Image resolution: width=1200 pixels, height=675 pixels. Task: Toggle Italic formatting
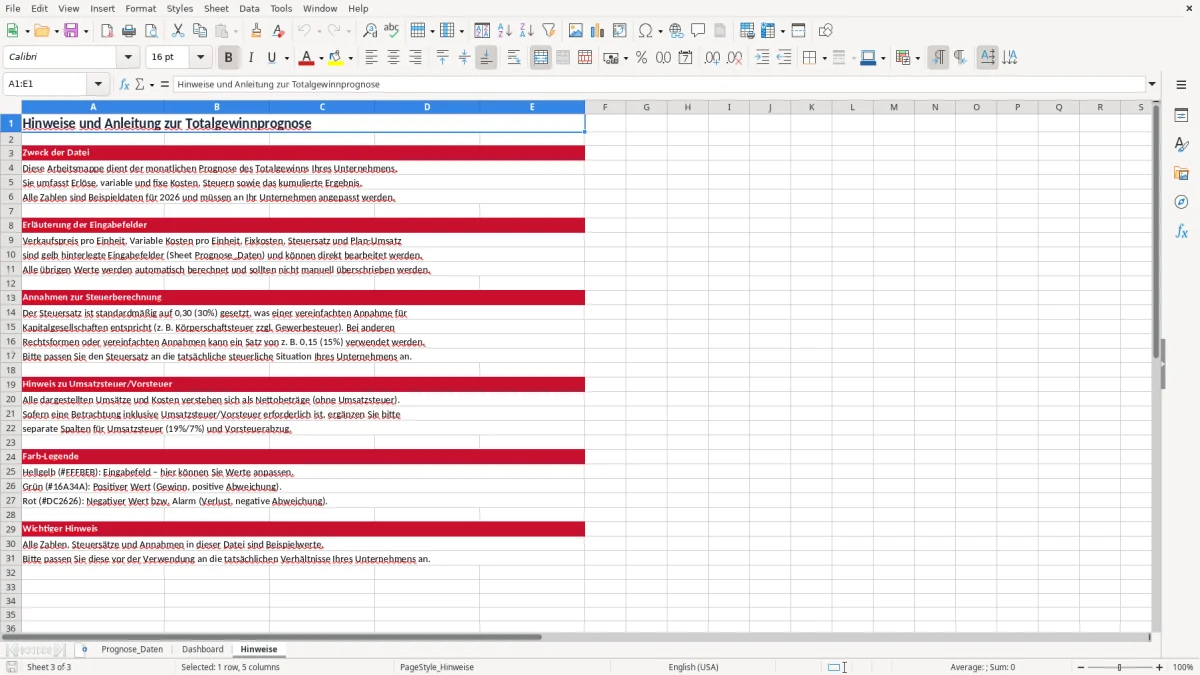pyautogui.click(x=251, y=58)
